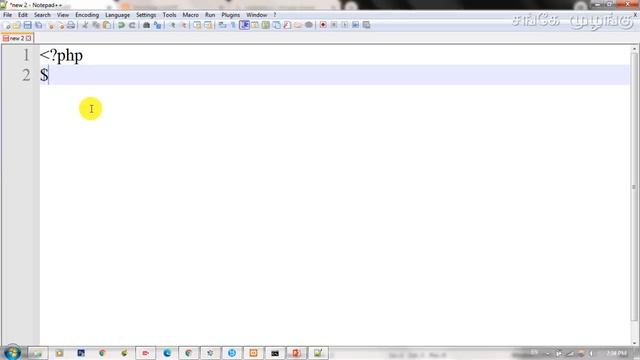640x360 pixels.
Task: Toggle synchronized horizontal scrolling
Action: [208, 25]
